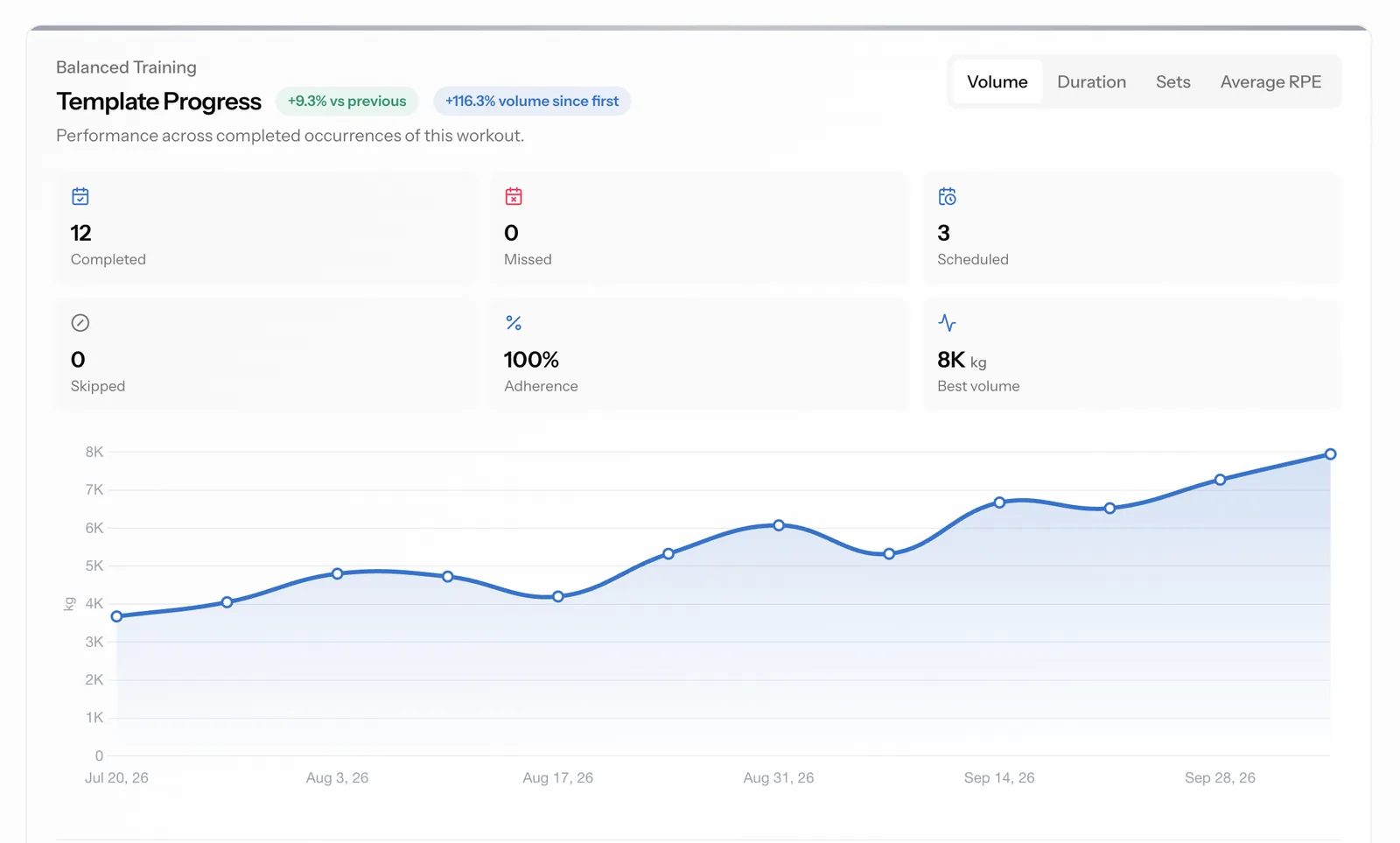Select the Aug 31 data point on chart
The height and width of the screenshot is (843, 1400).
tap(779, 525)
